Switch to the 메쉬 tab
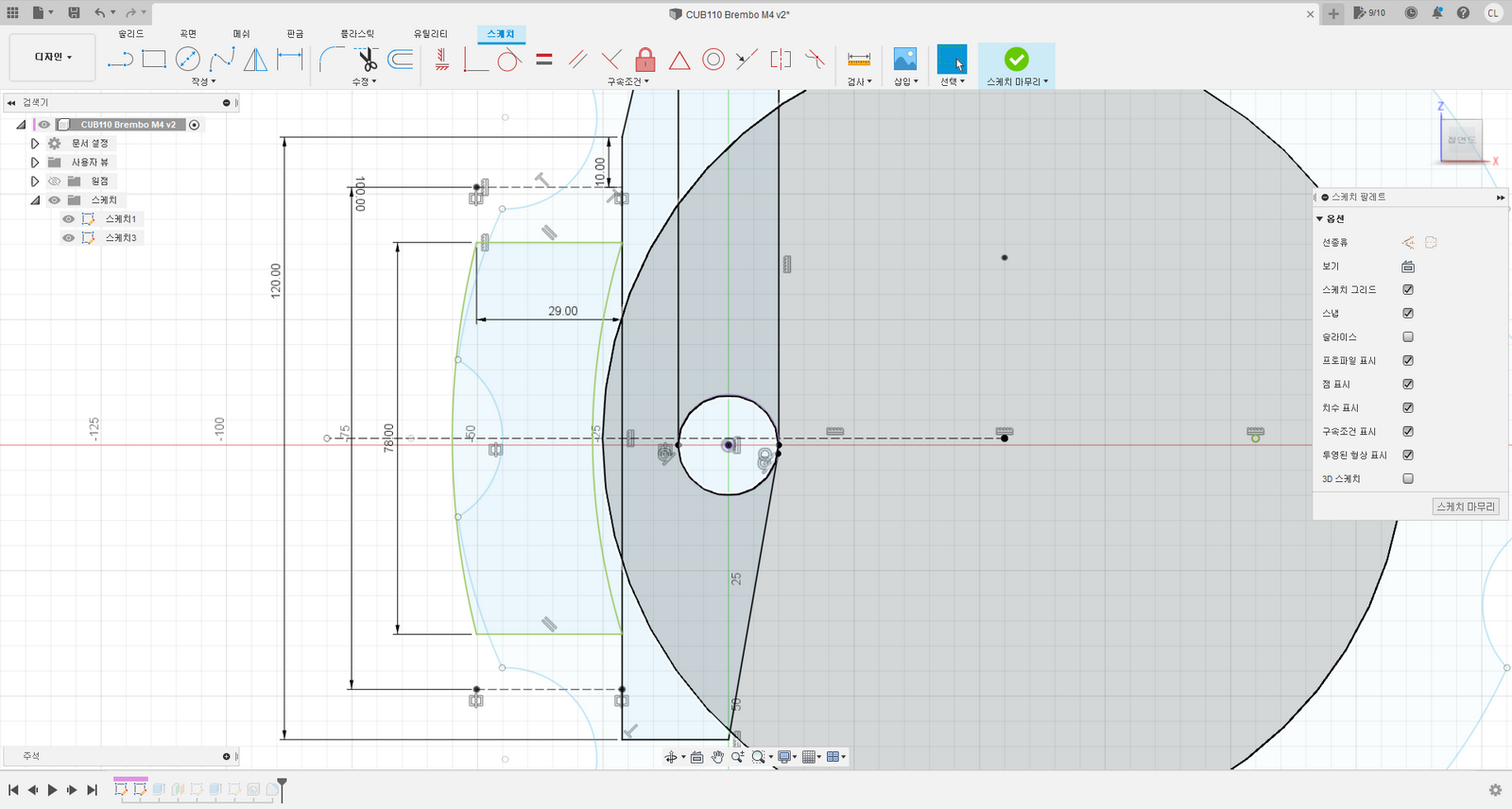 click(x=241, y=34)
